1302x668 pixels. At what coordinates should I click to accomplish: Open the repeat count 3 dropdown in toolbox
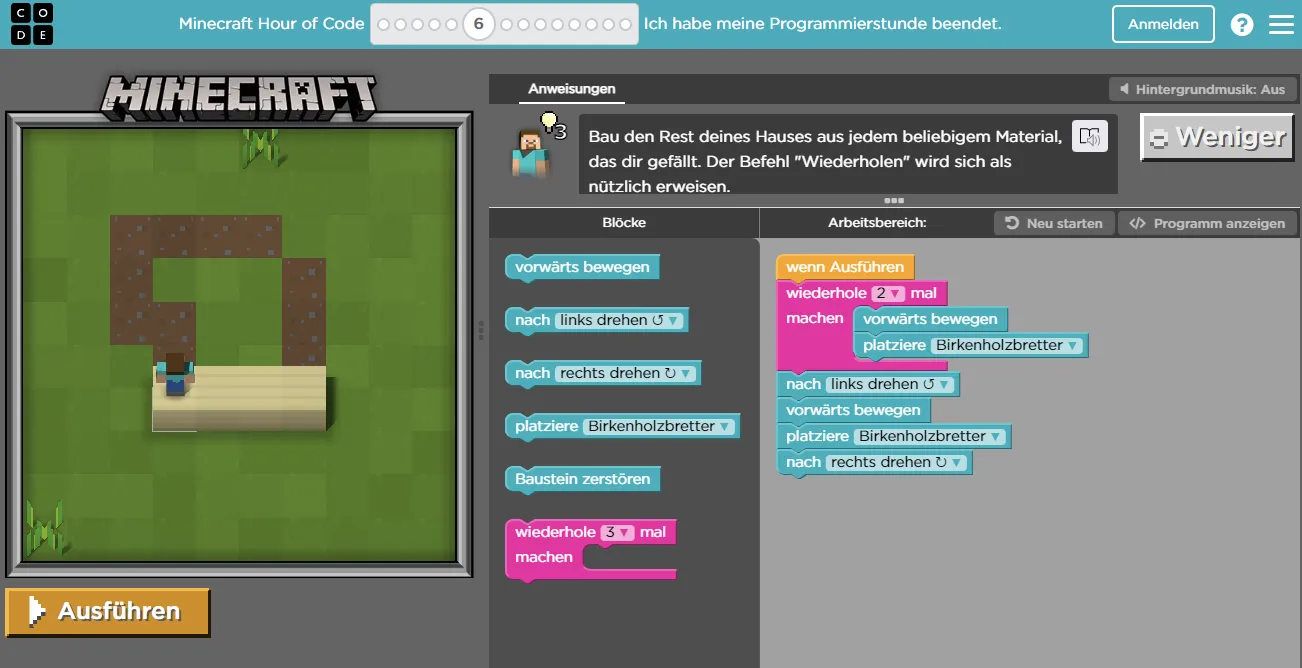point(616,532)
